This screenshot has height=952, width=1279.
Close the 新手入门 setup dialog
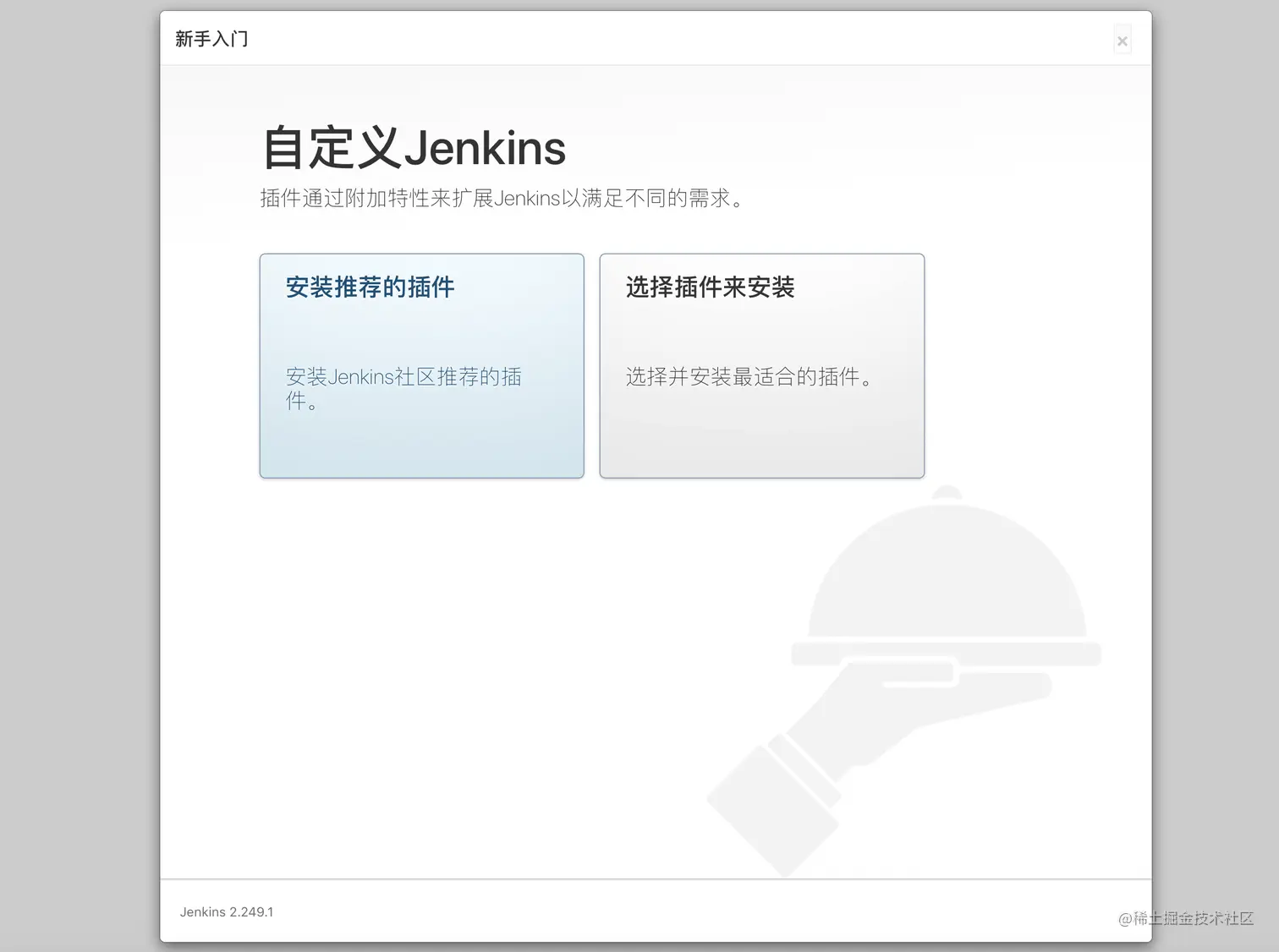pos(1122,41)
